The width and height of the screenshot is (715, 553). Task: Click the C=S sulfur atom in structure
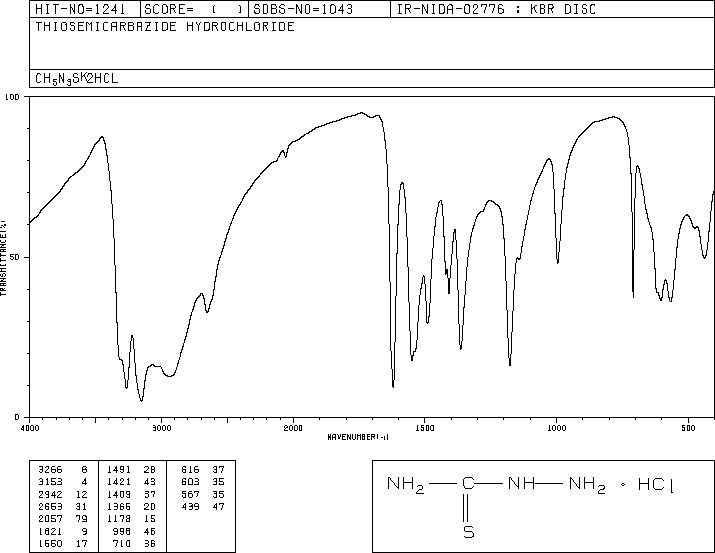coord(469,532)
